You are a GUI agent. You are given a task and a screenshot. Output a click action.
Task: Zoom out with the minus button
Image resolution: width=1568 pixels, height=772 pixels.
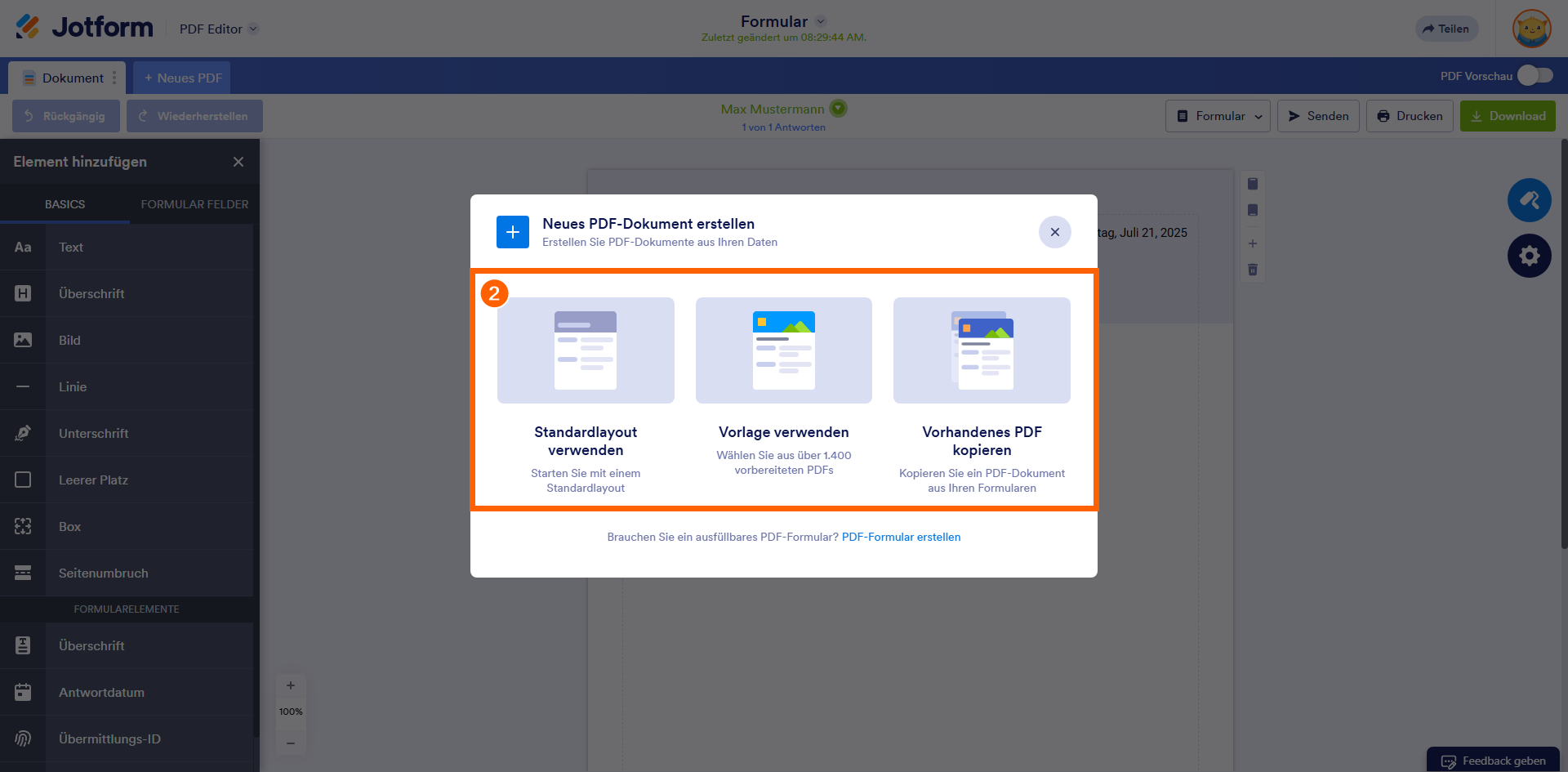(x=291, y=743)
